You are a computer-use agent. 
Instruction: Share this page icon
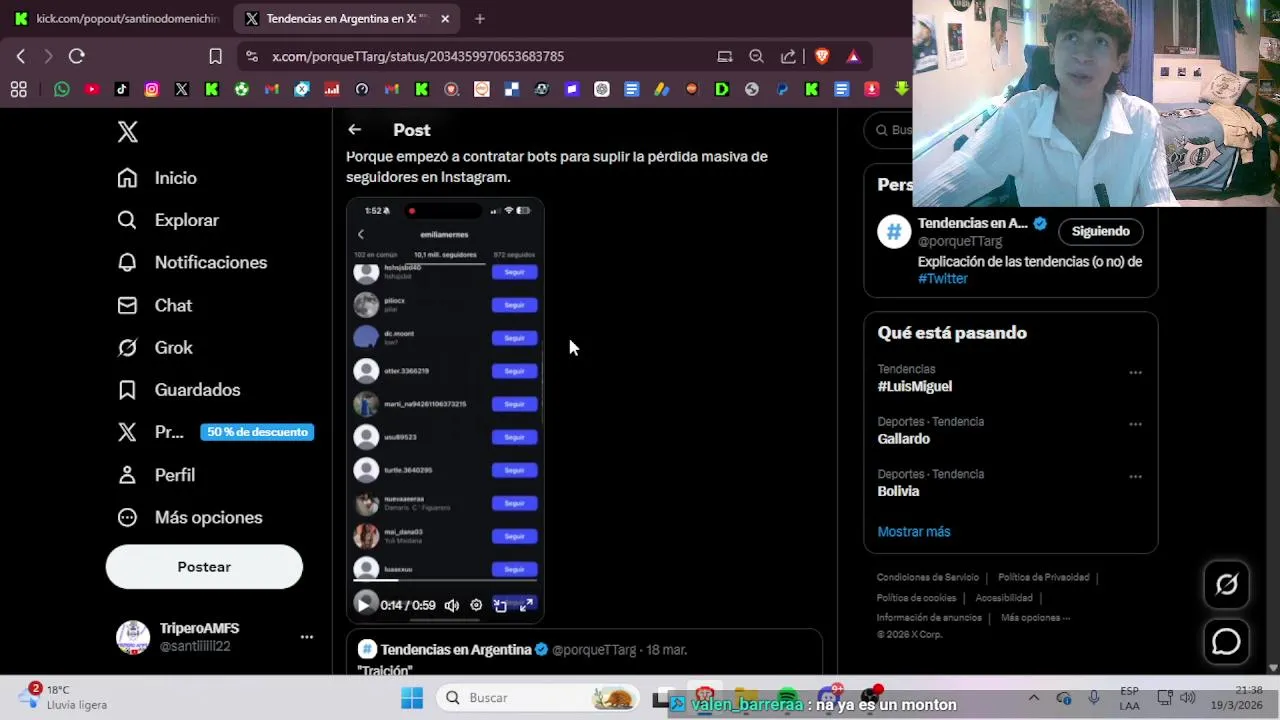tap(789, 57)
